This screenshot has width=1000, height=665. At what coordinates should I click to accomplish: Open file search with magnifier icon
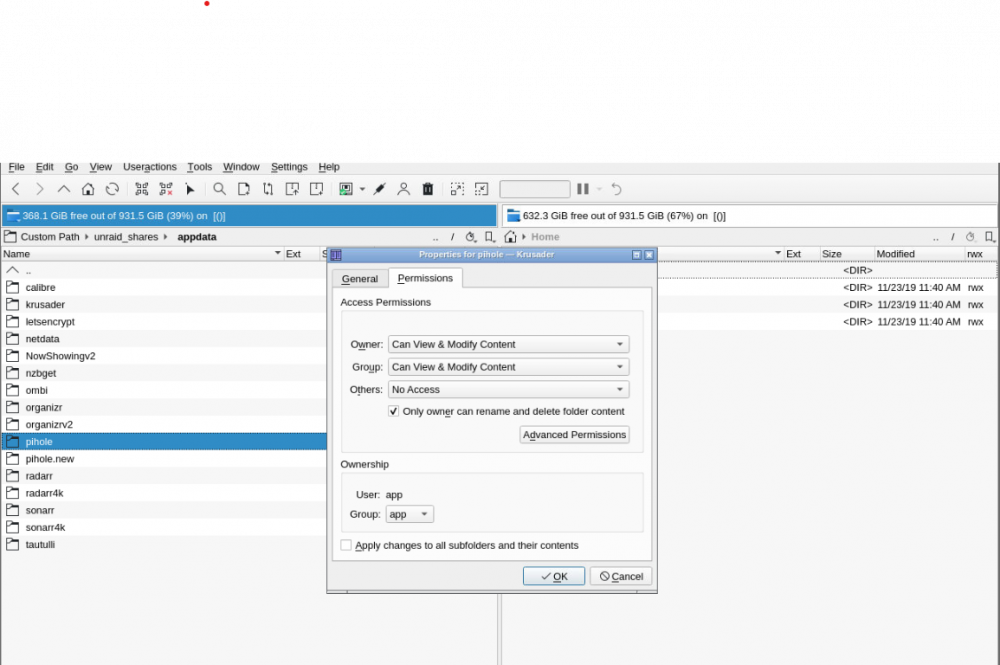pyautogui.click(x=219, y=189)
